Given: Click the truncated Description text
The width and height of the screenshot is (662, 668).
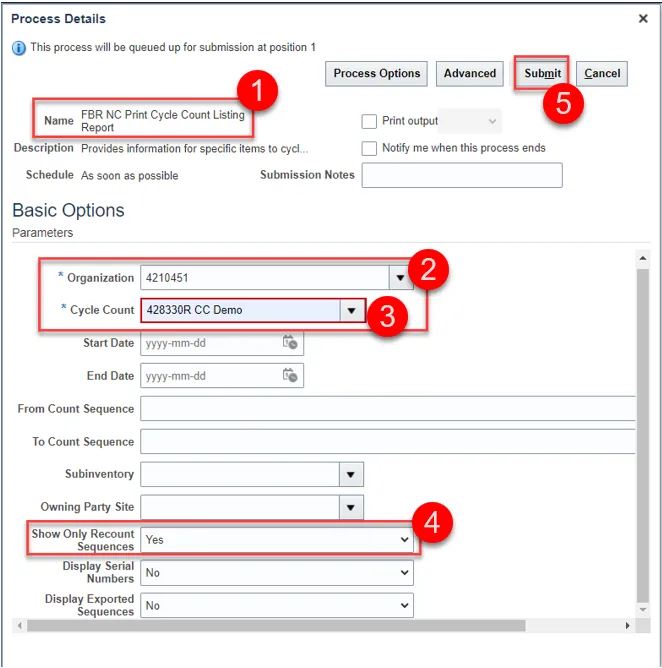Looking at the screenshot, I should tap(194, 149).
